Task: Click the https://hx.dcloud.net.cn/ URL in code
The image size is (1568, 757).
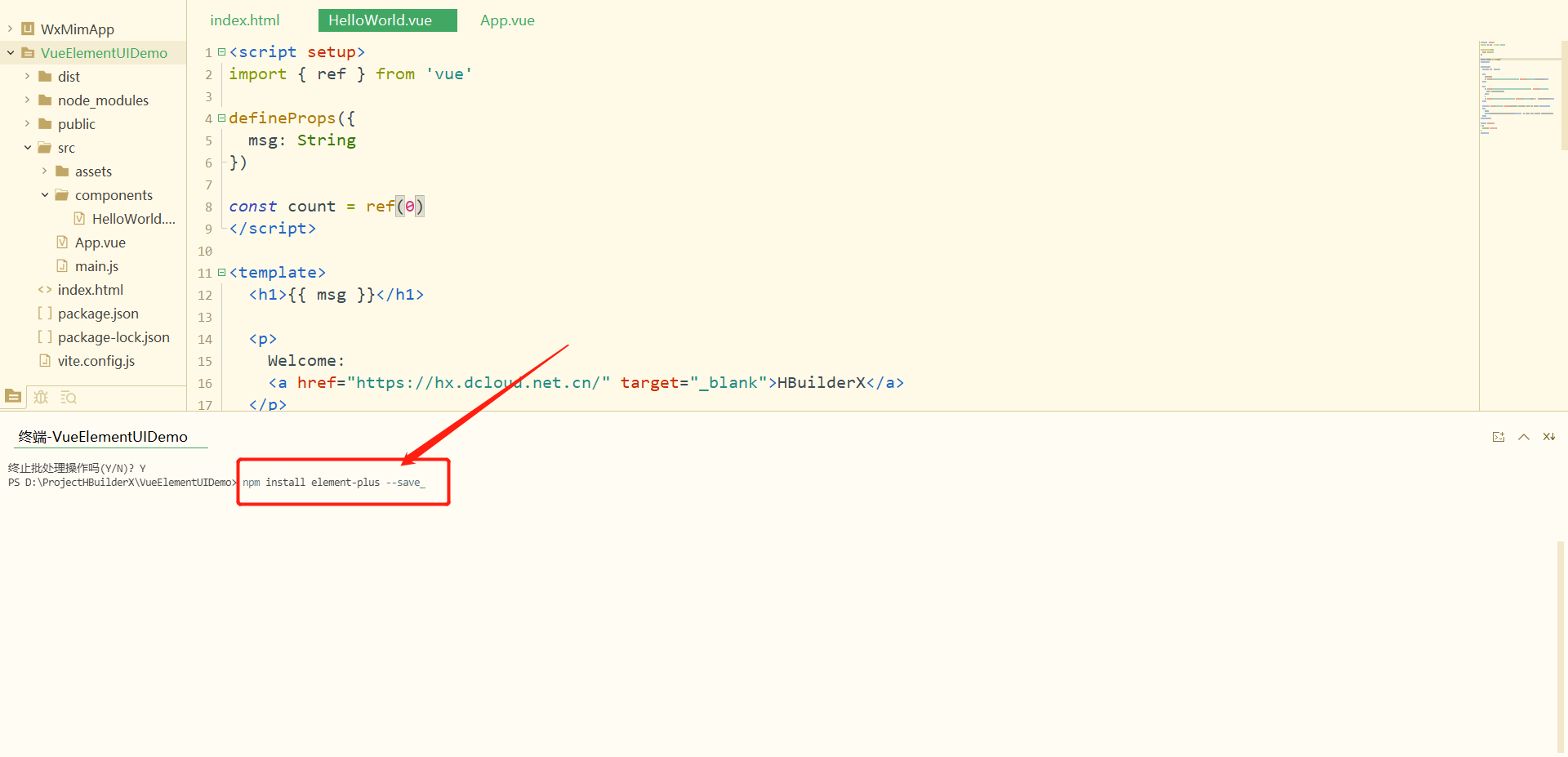Action: [x=479, y=383]
